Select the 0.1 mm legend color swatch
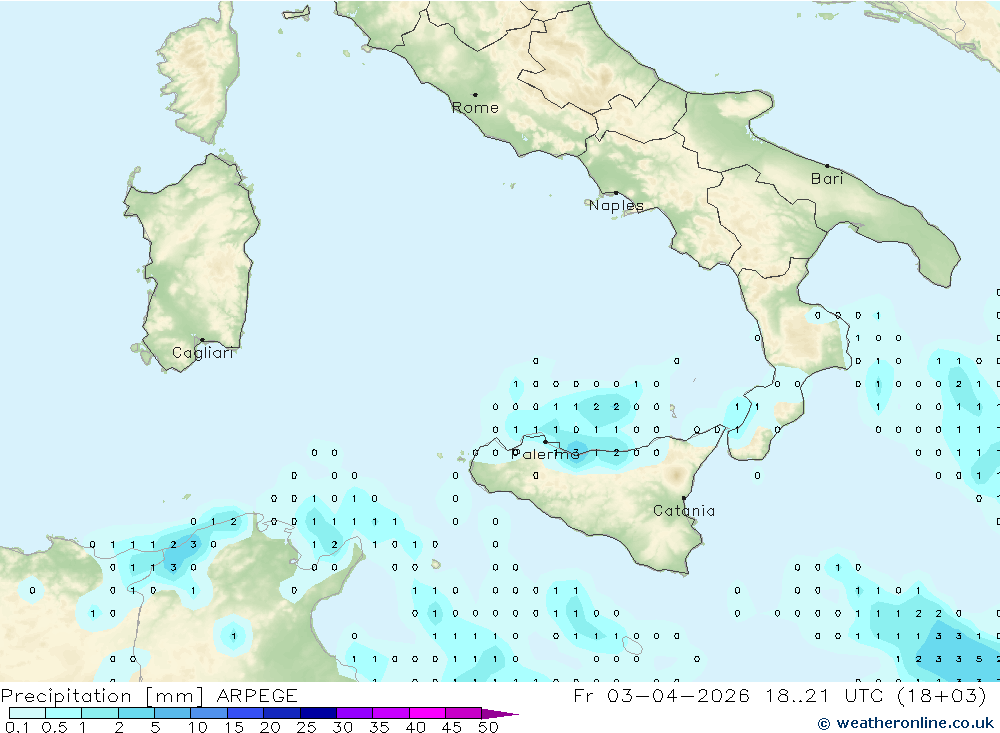Image resolution: width=1000 pixels, height=733 pixels. (x=27, y=713)
